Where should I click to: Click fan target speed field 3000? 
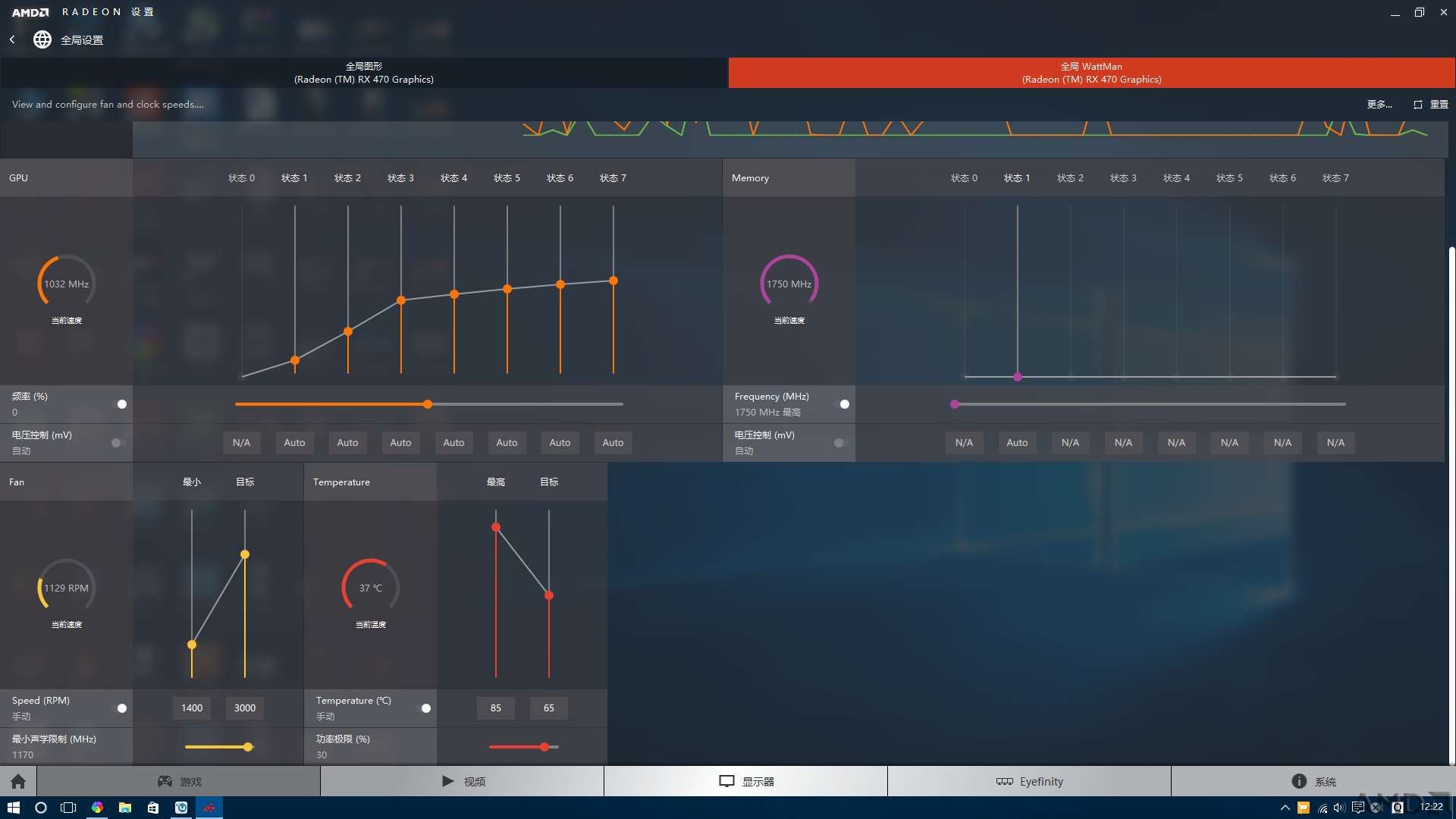click(245, 708)
